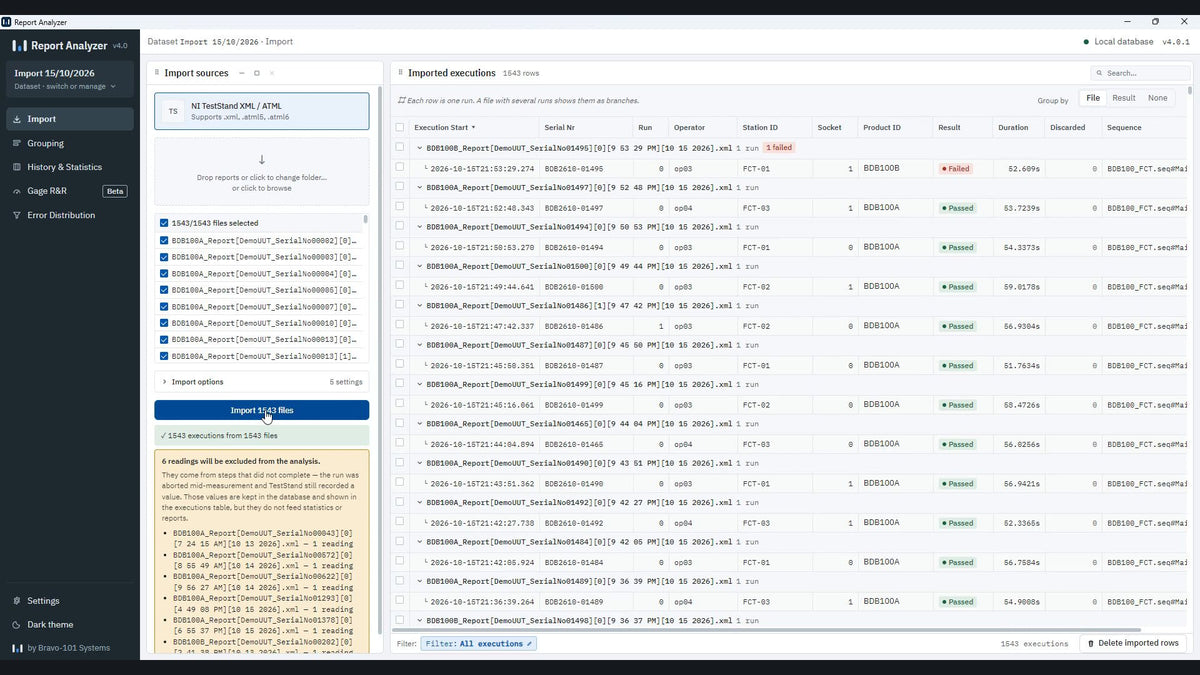Group executions by Result

point(1124,98)
